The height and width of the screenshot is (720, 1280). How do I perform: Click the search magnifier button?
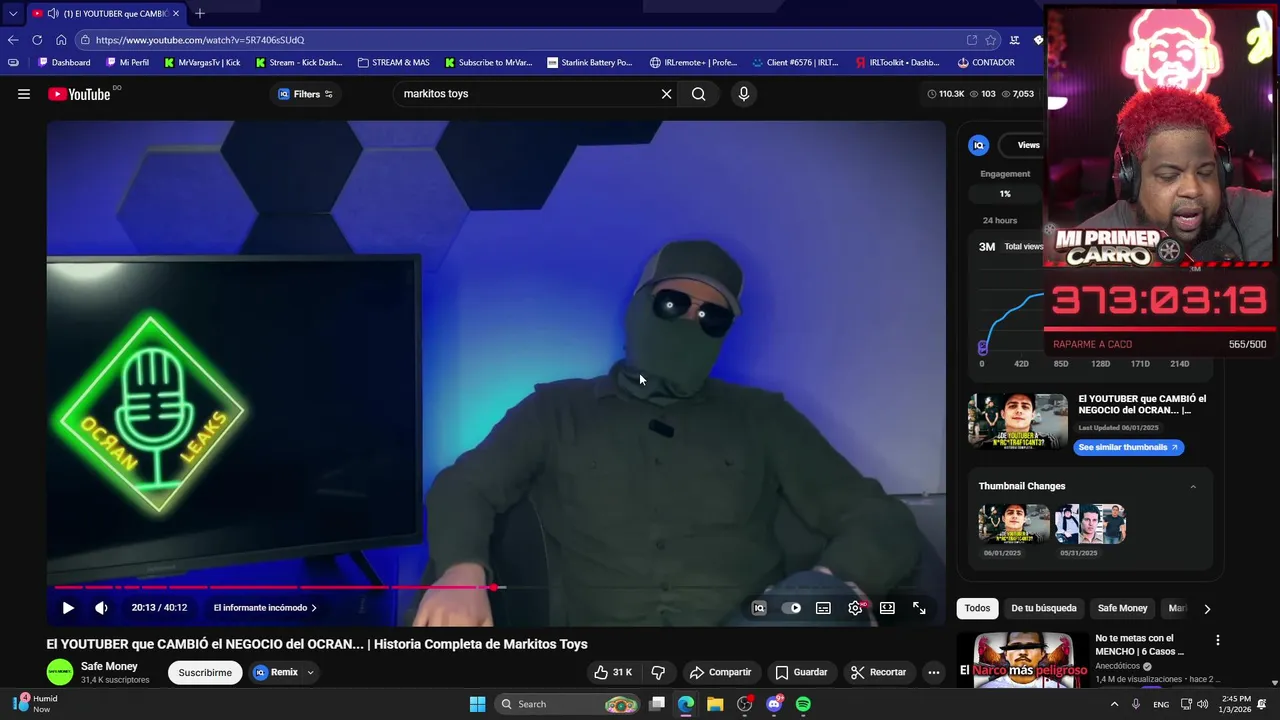698,94
